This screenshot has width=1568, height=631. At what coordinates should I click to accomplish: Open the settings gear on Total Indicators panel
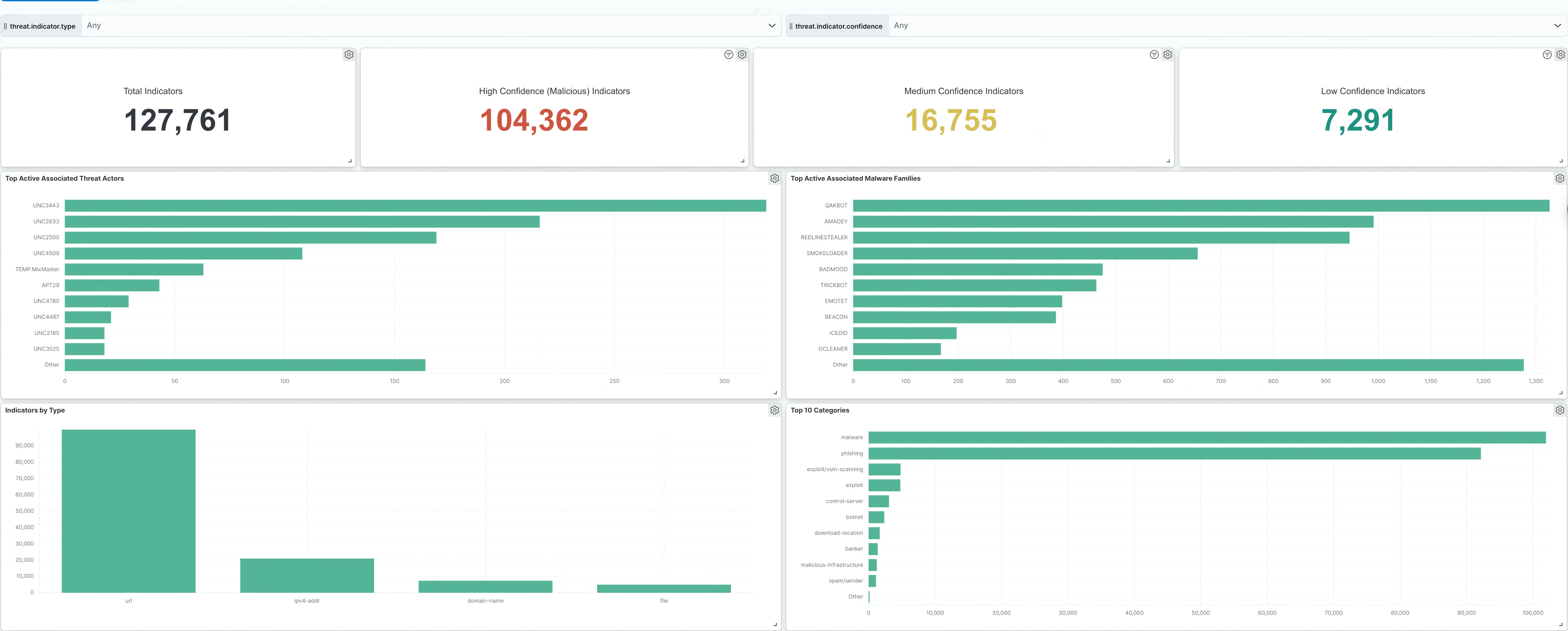click(x=349, y=54)
